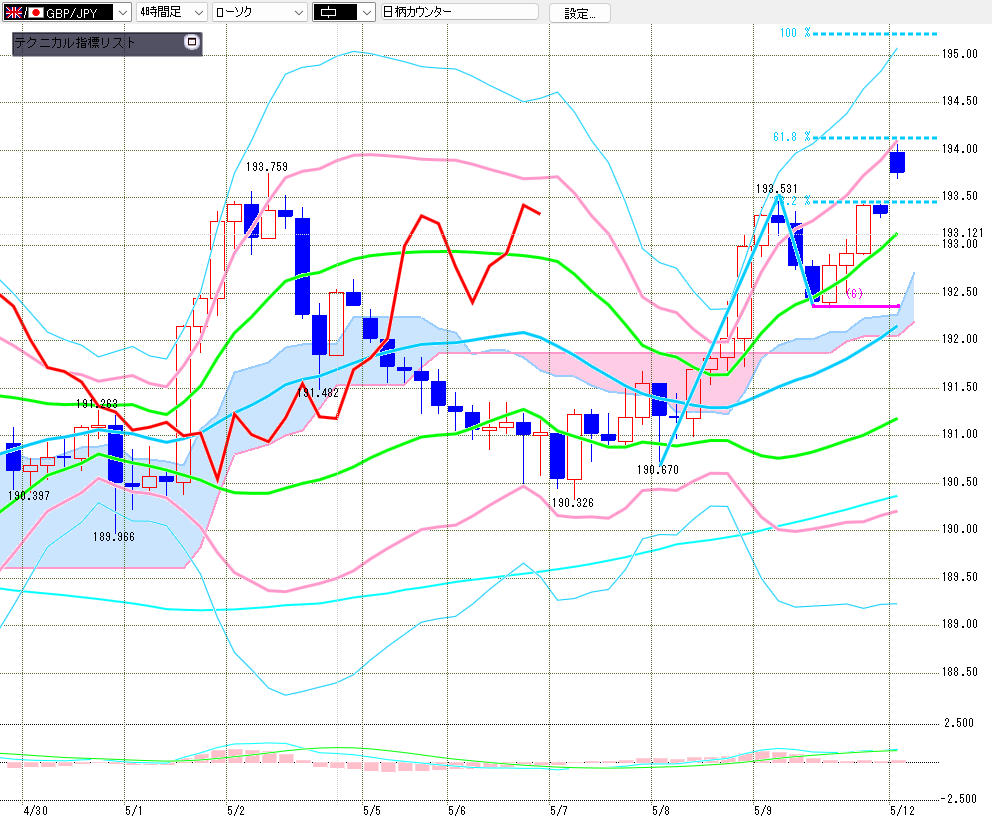This screenshot has height=820, width=992.
Task: Click the magenta (6) day count marker
Action: point(854,293)
